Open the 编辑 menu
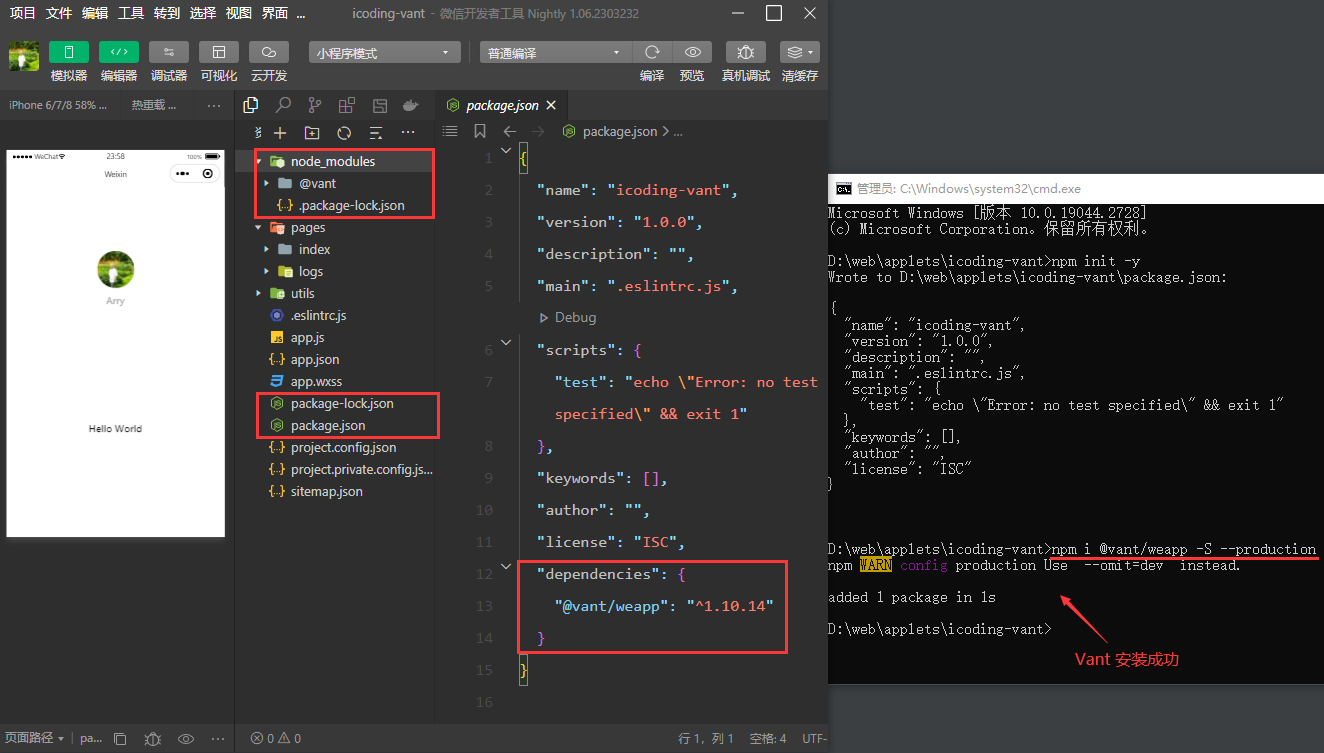 point(95,13)
